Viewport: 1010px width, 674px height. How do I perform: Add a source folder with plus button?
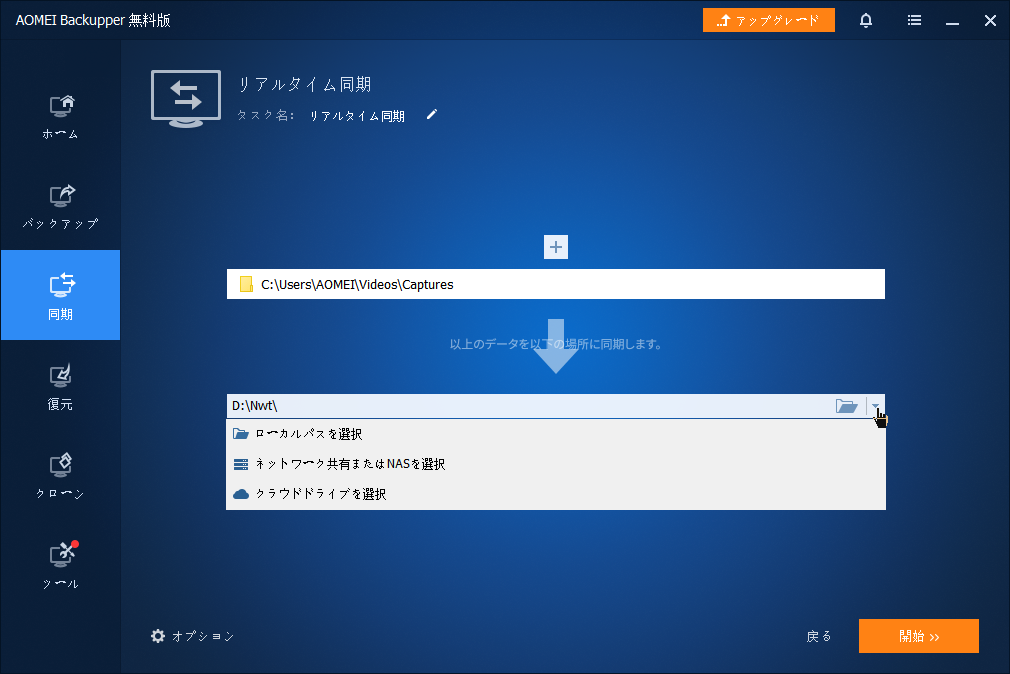click(x=556, y=247)
